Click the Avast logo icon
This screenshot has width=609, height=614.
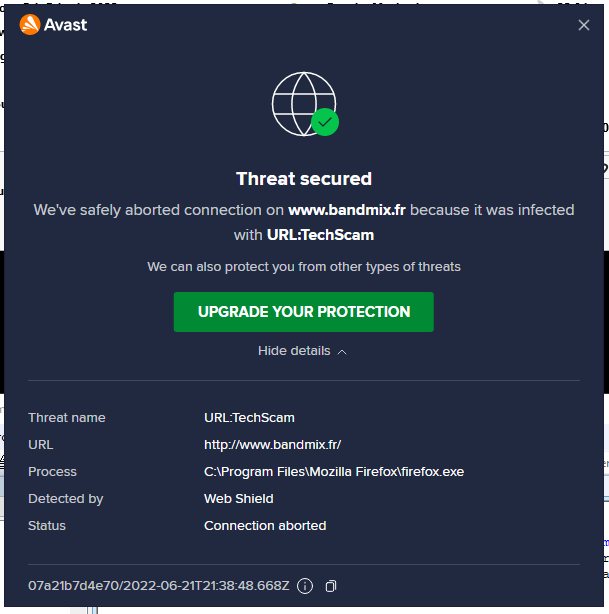click(x=30, y=24)
